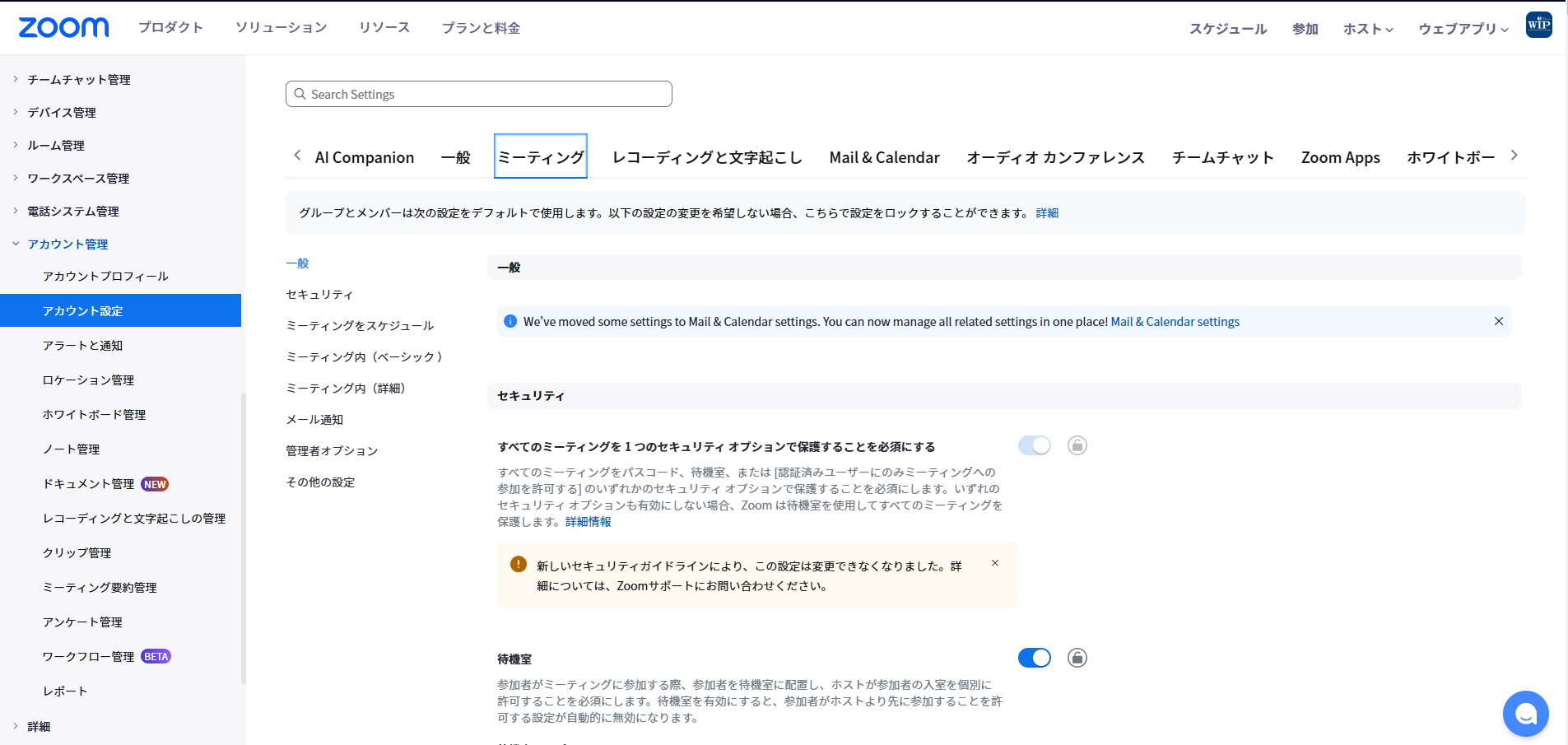Open レポート in sidebar
The height and width of the screenshot is (745, 1568).
65,691
